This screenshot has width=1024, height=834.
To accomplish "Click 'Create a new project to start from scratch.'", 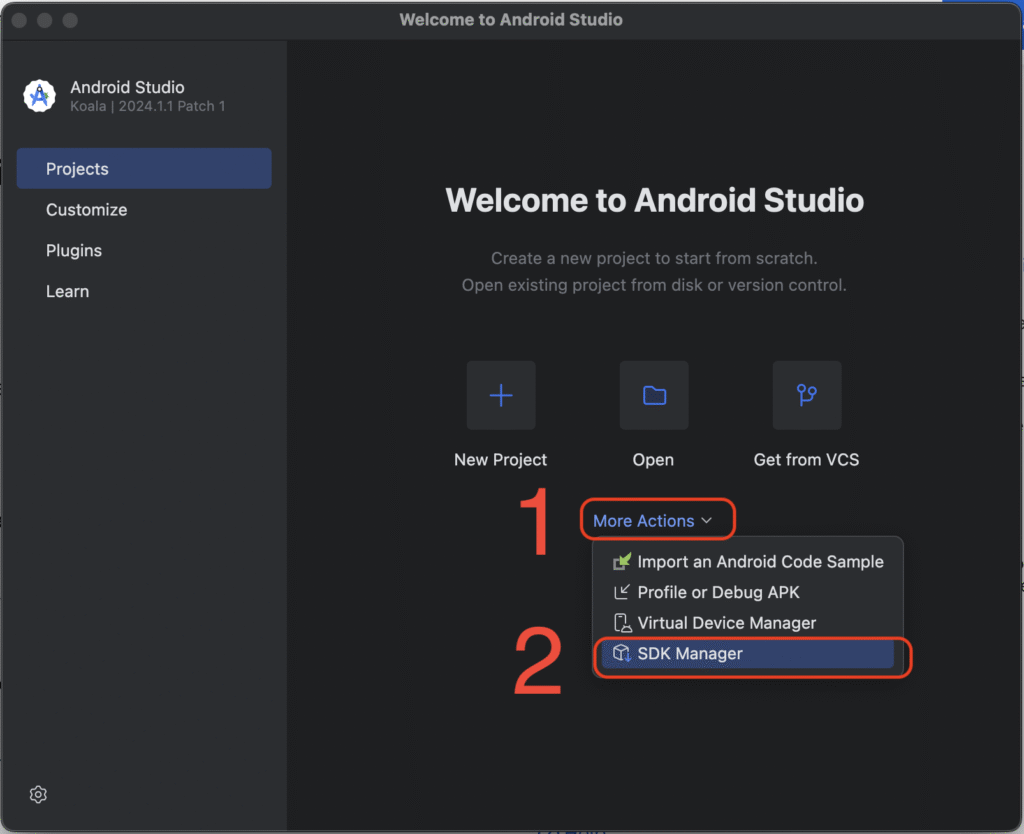I will (x=654, y=258).
